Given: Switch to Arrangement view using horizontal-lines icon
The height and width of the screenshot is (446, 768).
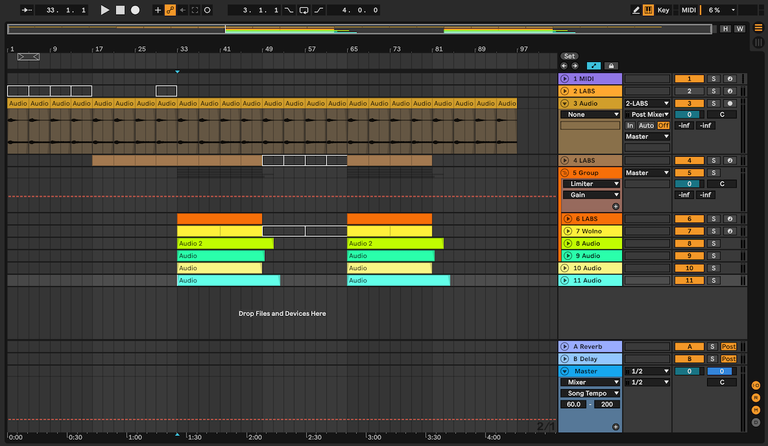Looking at the screenshot, I should click(x=758, y=28).
